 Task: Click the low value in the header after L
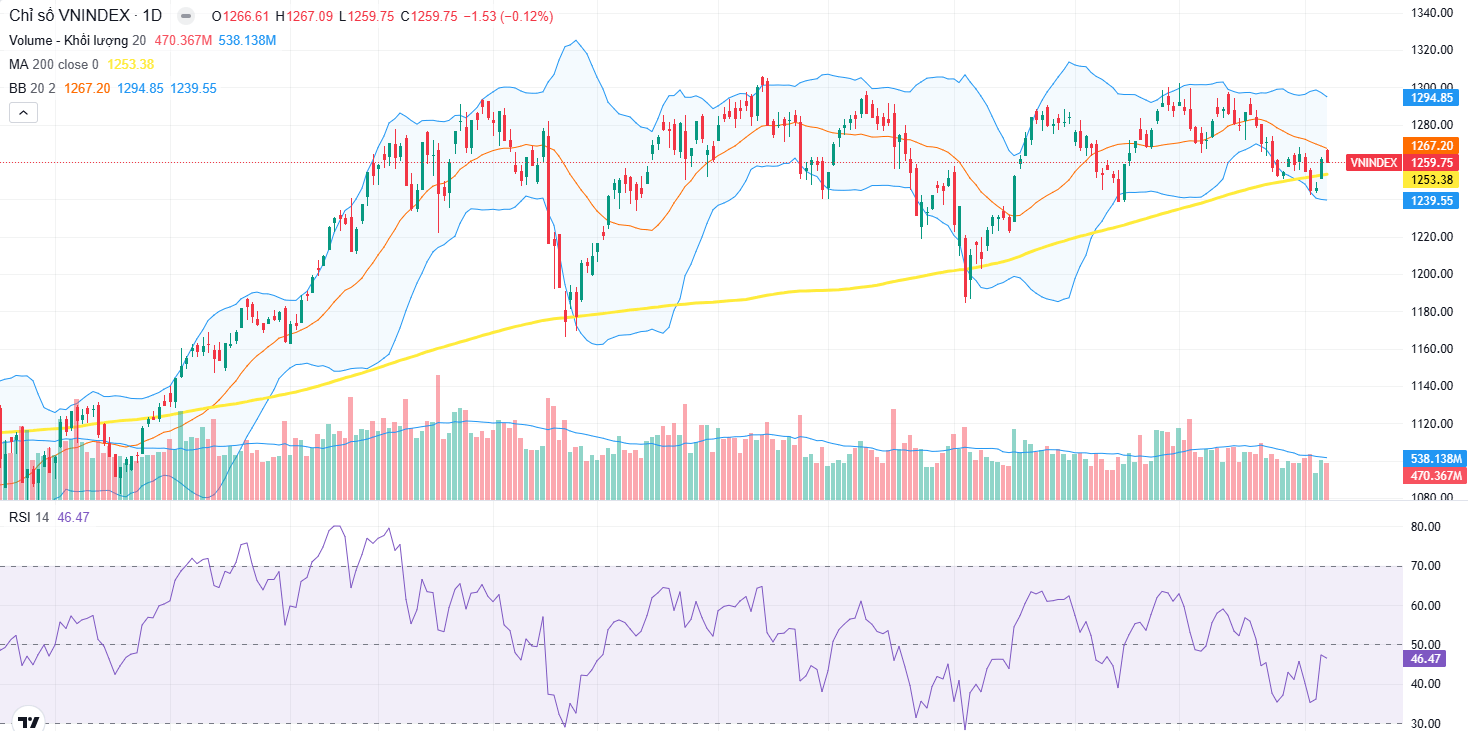tap(371, 16)
